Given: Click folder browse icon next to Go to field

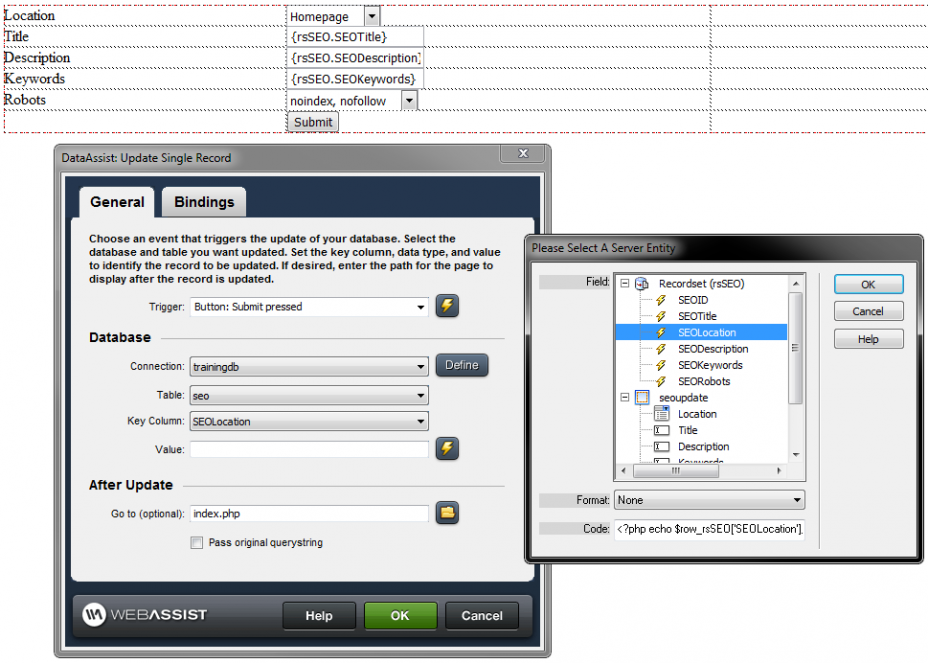Looking at the screenshot, I should [x=447, y=513].
